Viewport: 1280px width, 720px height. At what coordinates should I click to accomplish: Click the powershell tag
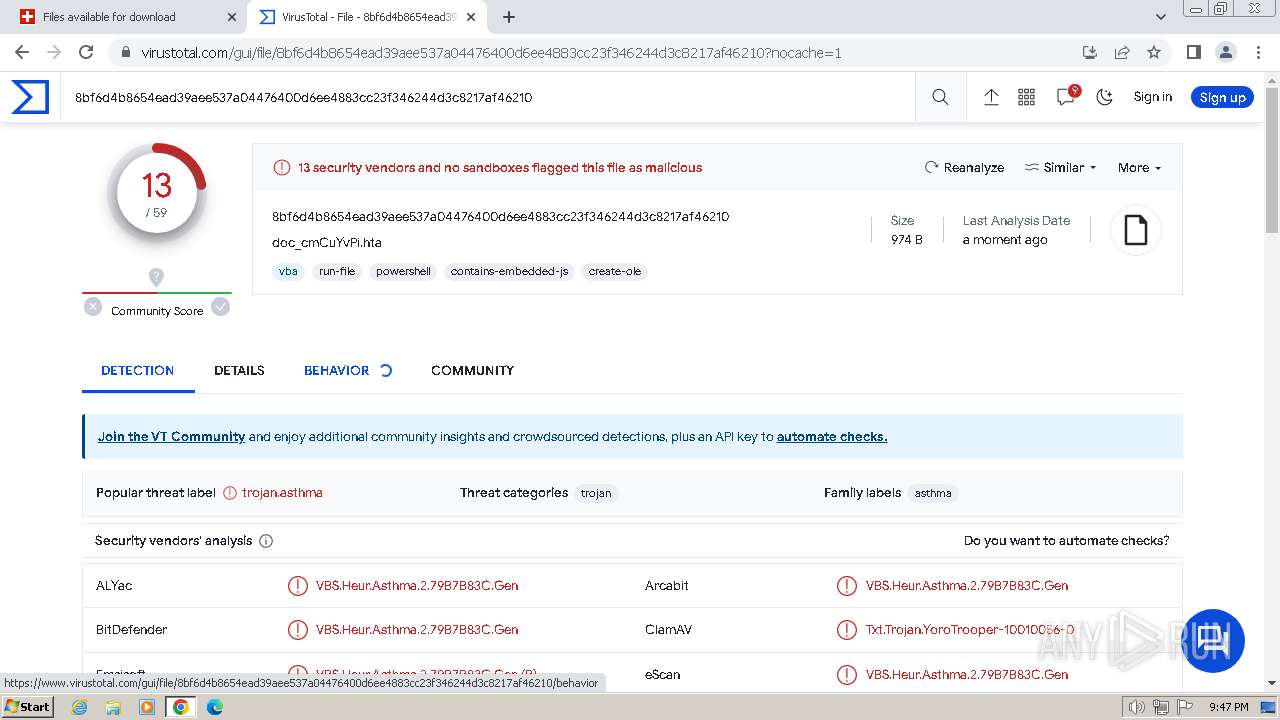pyautogui.click(x=403, y=271)
